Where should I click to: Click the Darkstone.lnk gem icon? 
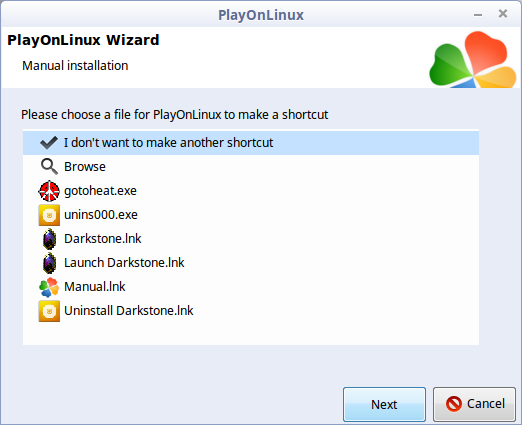tap(49, 239)
